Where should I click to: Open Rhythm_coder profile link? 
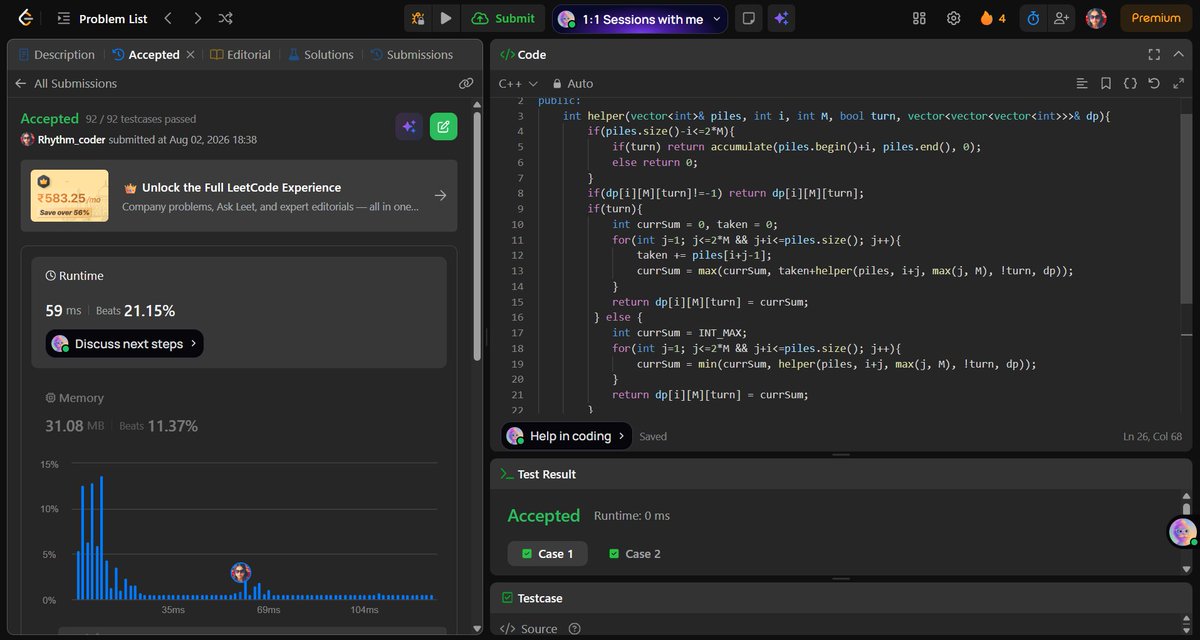(x=71, y=140)
